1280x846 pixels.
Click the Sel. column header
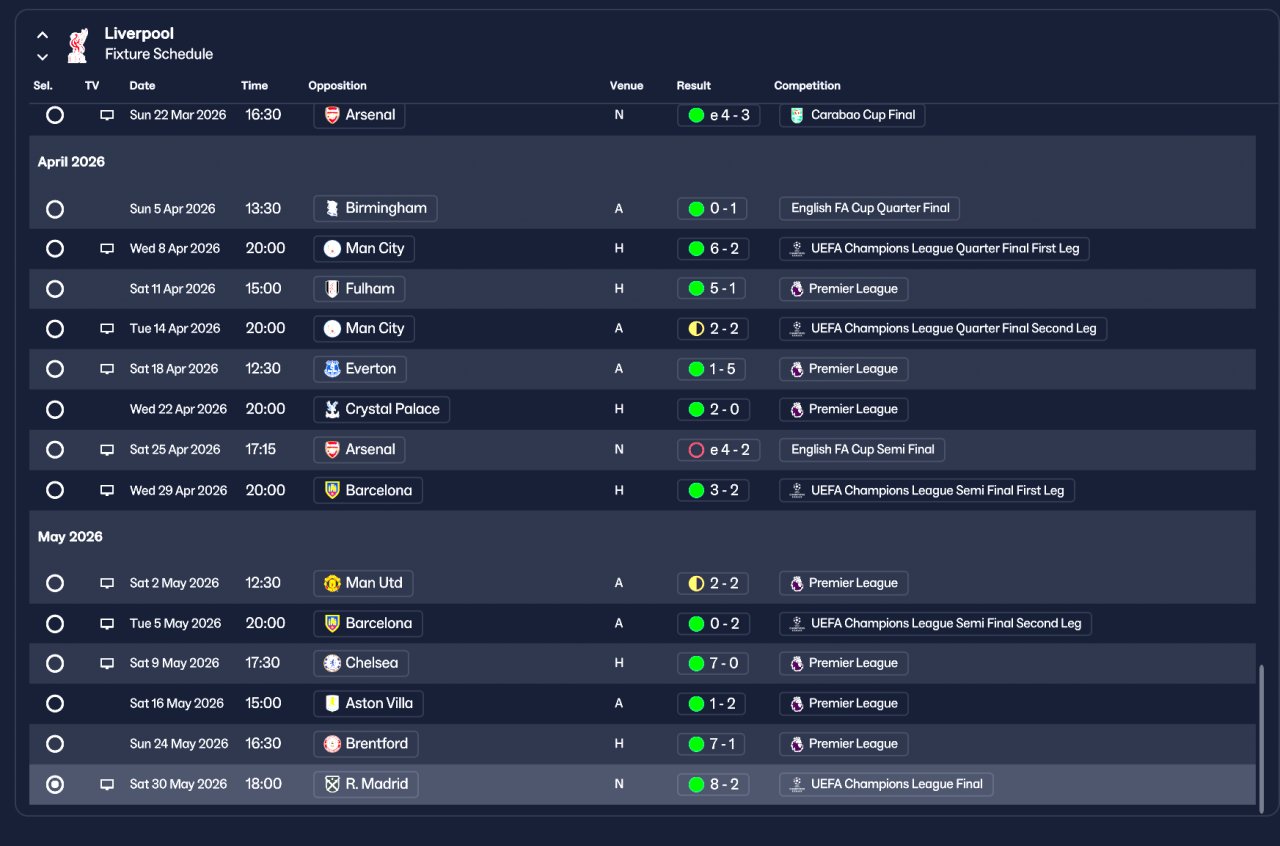[x=43, y=86]
